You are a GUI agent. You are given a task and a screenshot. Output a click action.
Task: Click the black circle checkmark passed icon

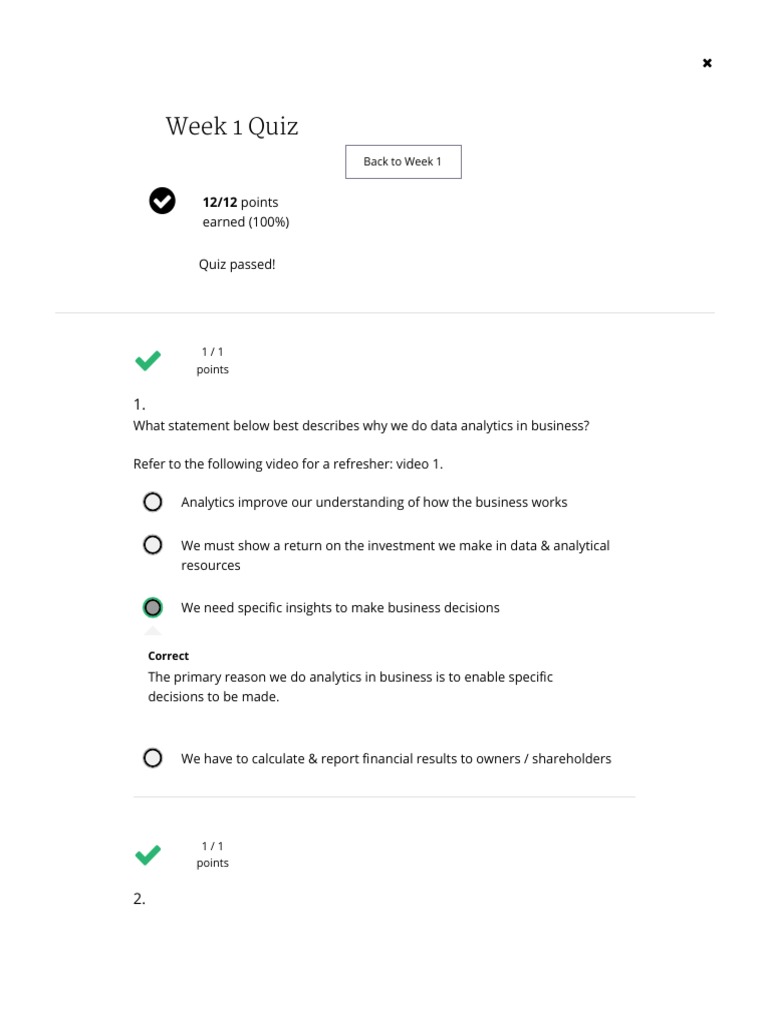[x=162, y=201]
